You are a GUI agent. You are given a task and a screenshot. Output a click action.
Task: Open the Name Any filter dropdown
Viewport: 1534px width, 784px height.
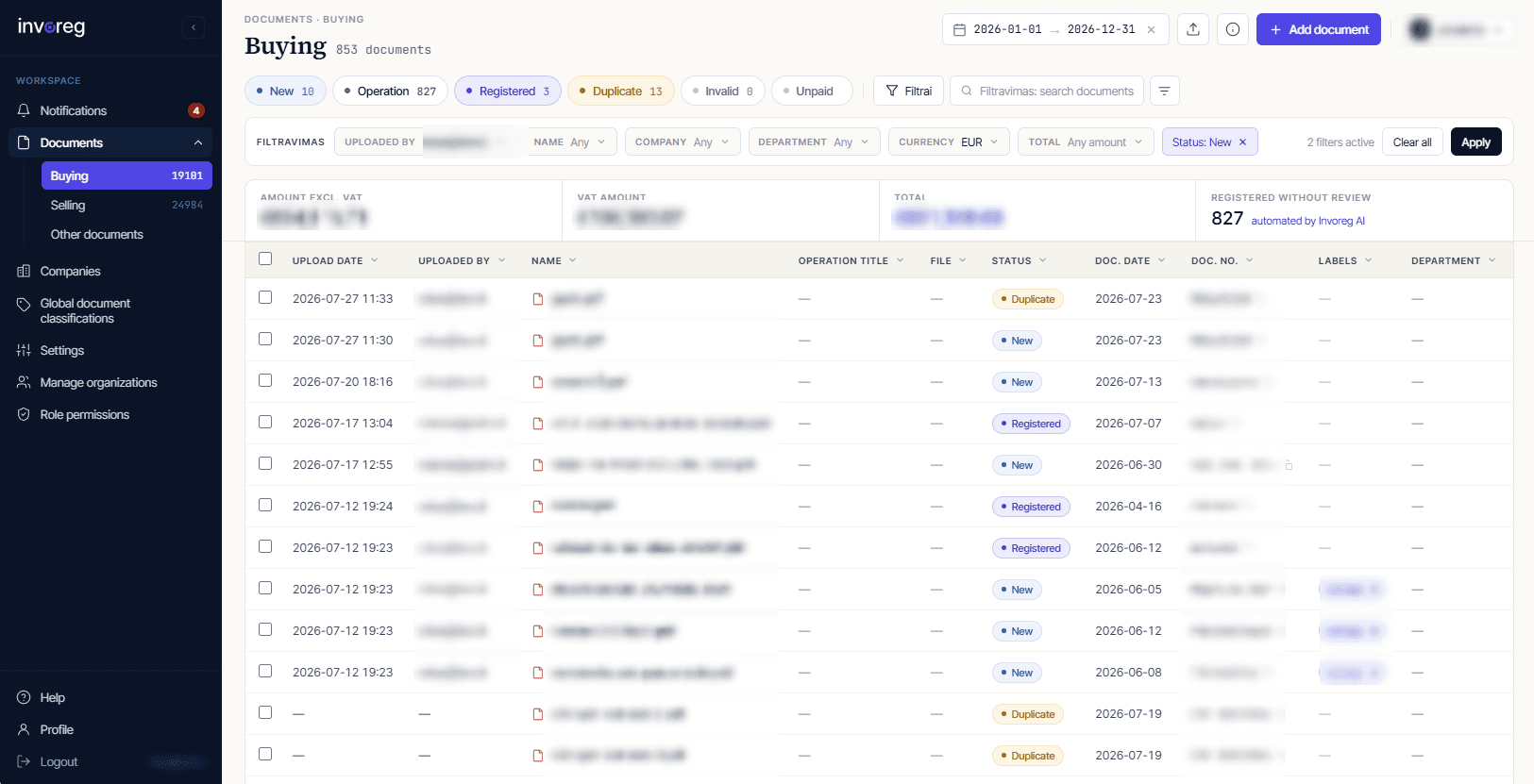(571, 142)
